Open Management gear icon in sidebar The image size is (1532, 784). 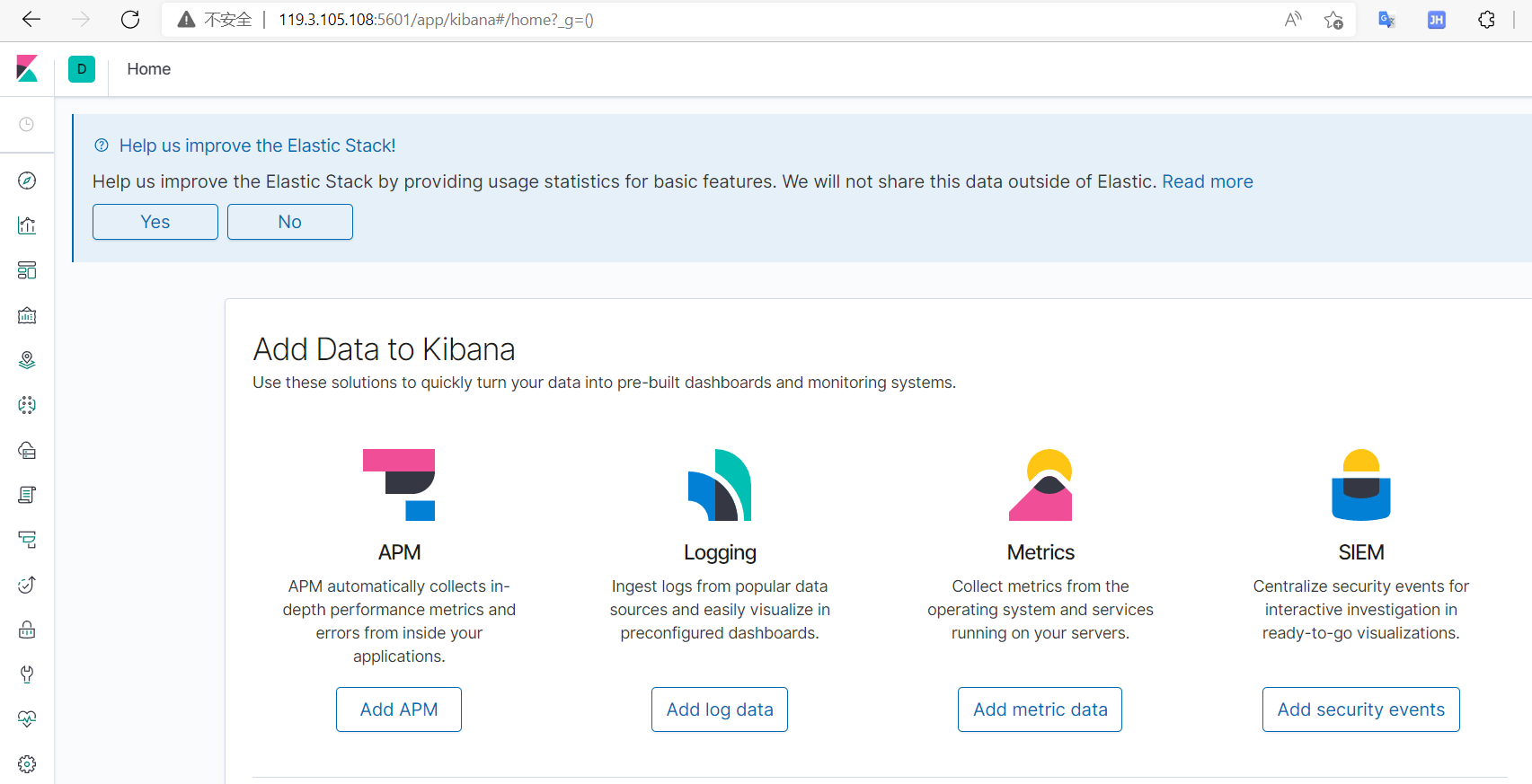point(27,764)
